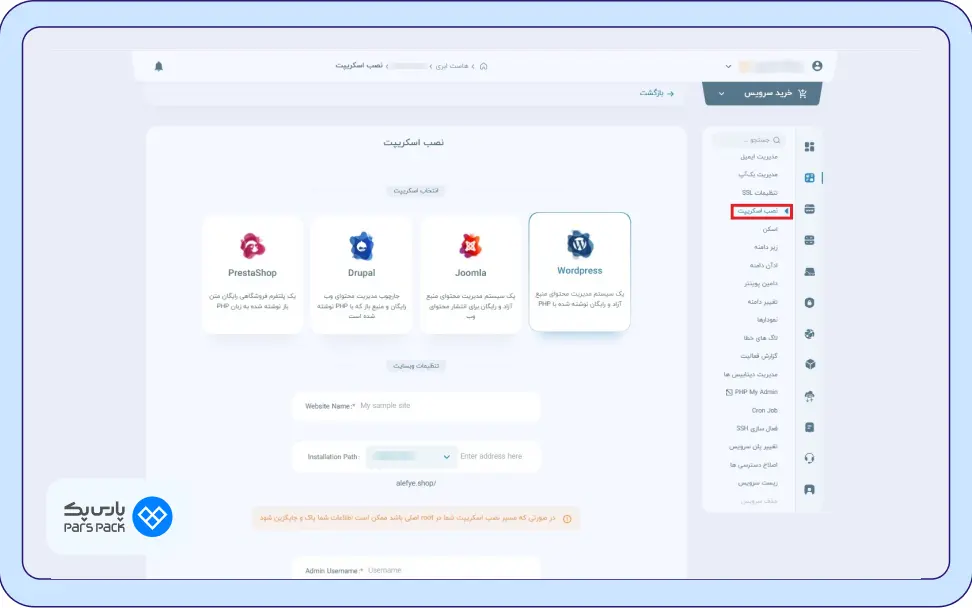Go to home via breadcrumb house icon
Image resolution: width=972 pixels, height=608 pixels.
(x=484, y=66)
